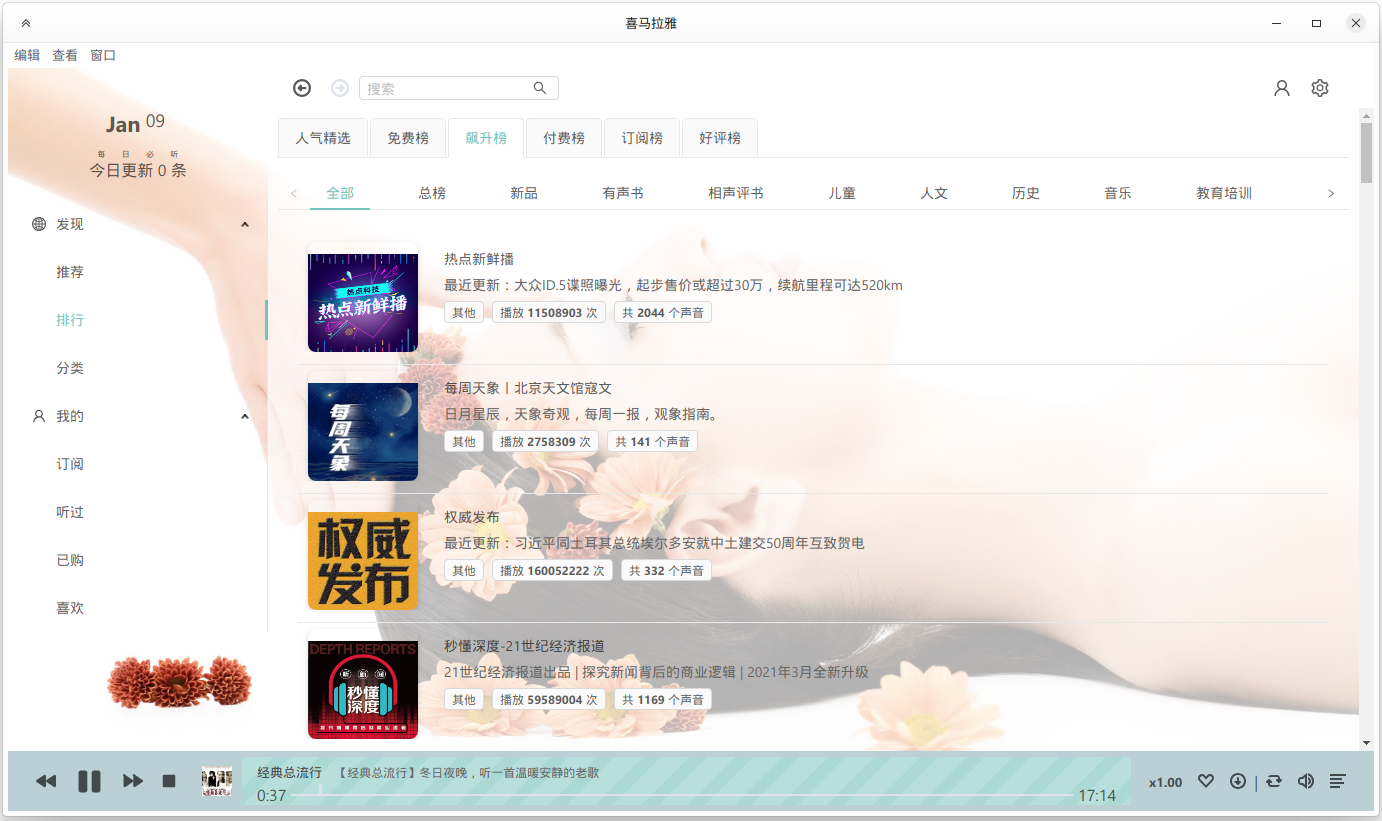The width and height of the screenshot is (1382, 821).
Task: Click the fast-forward icon in the player
Action: point(133,781)
